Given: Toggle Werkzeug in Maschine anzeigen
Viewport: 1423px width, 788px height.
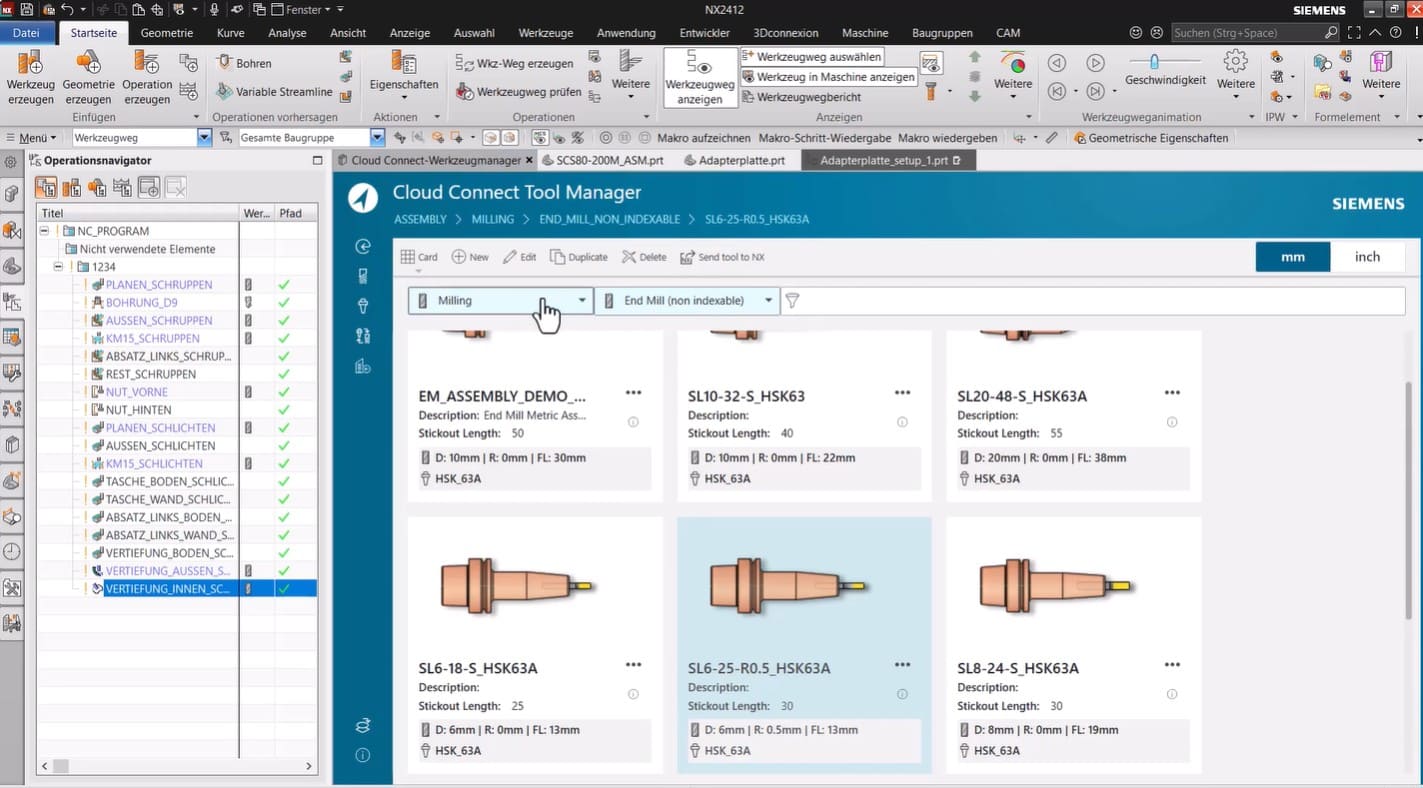Looking at the screenshot, I should tap(828, 77).
